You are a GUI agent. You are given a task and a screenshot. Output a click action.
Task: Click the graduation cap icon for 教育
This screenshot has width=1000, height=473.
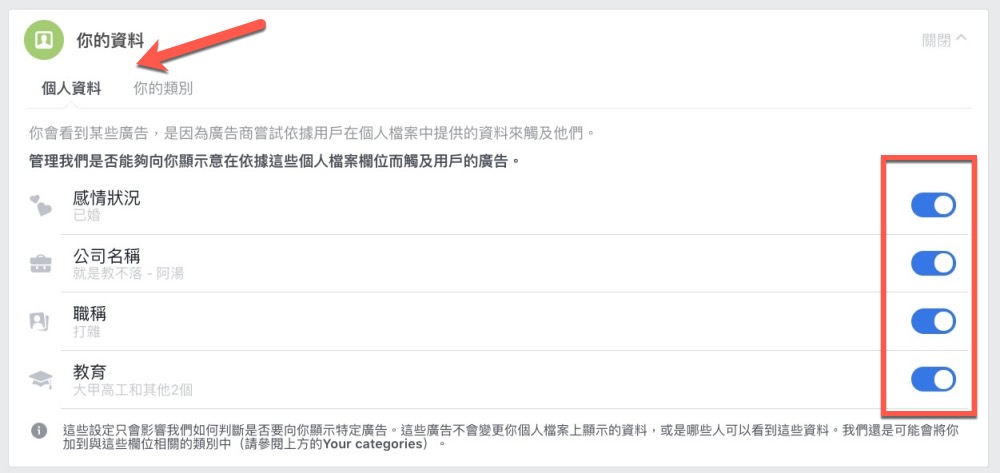pos(41,379)
